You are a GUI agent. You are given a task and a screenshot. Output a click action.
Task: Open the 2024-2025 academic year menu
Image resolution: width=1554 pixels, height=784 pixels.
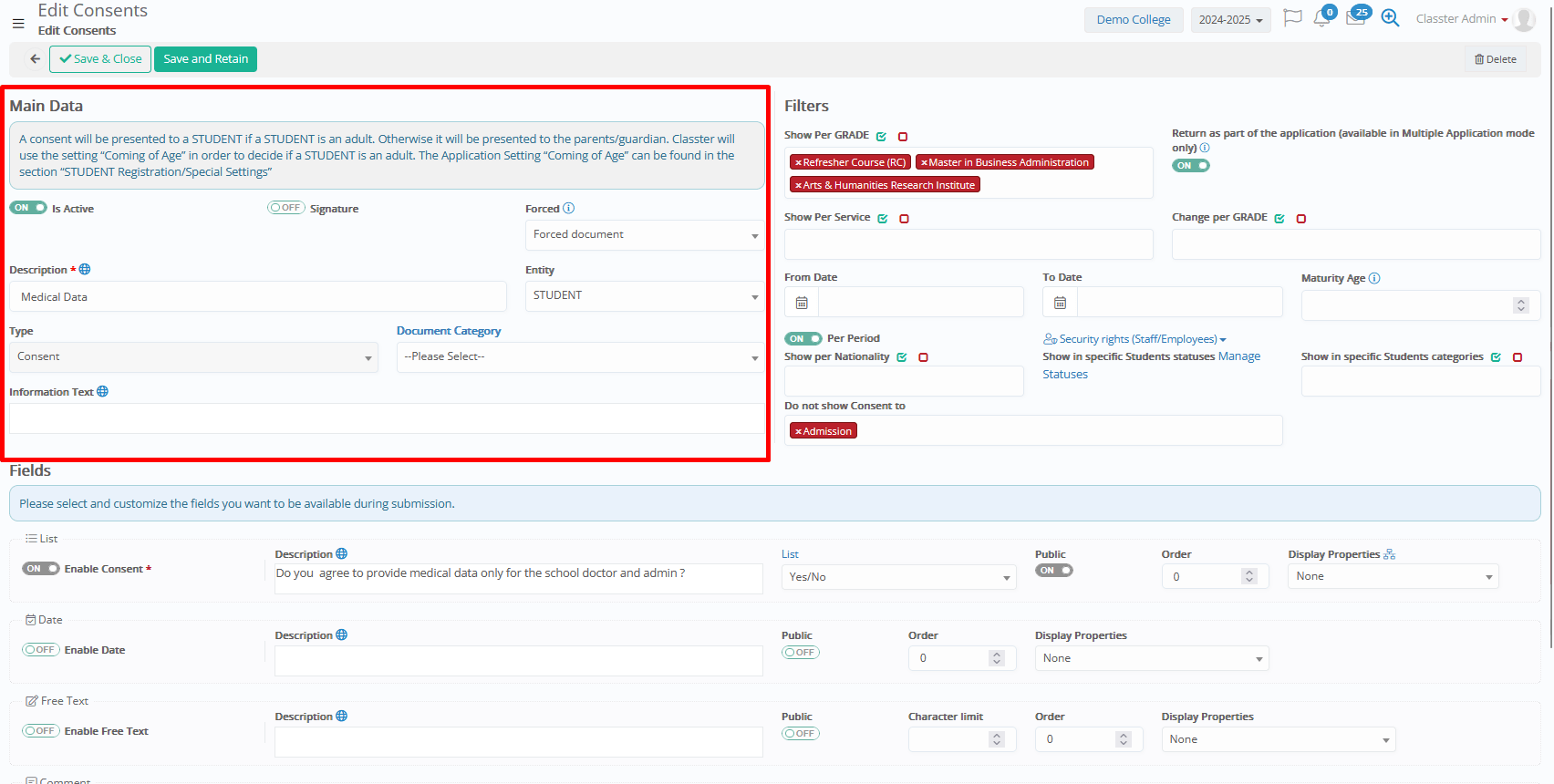click(x=1230, y=20)
